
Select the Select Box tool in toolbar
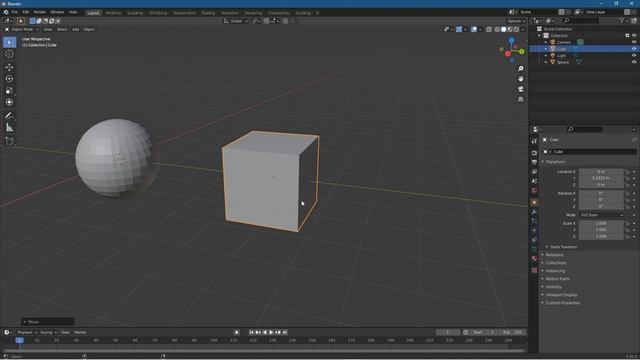coord(9,42)
